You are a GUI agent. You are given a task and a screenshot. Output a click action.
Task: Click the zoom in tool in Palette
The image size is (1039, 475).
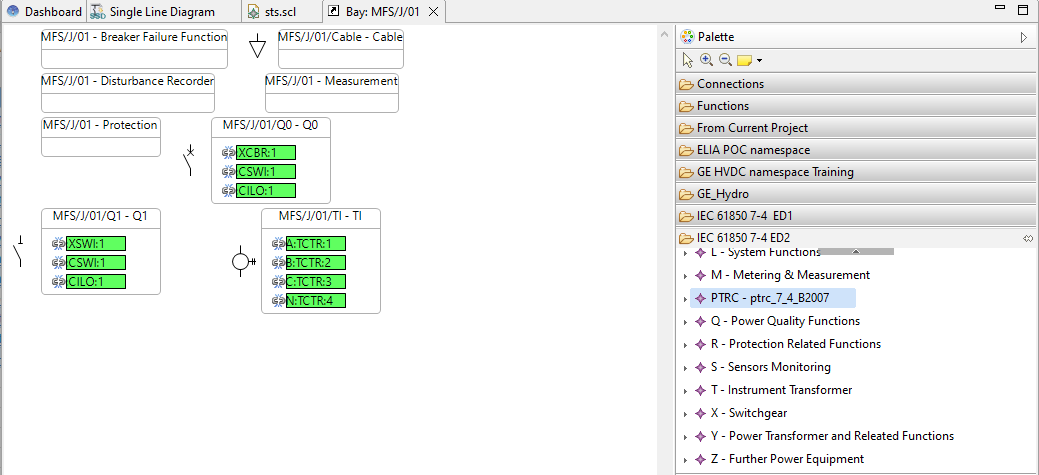(706, 60)
